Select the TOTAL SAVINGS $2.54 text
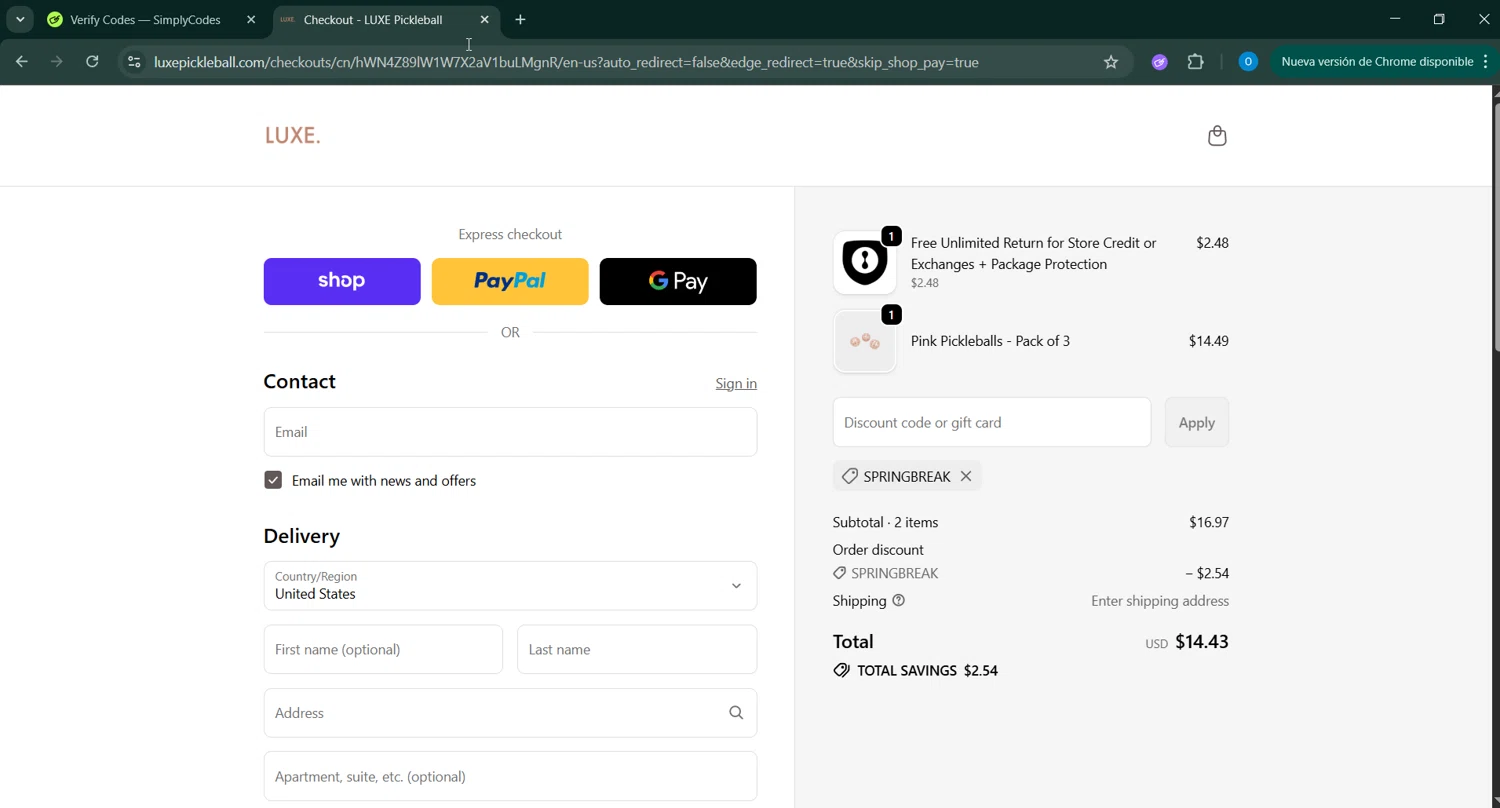The width and height of the screenshot is (1500, 808). tap(928, 671)
